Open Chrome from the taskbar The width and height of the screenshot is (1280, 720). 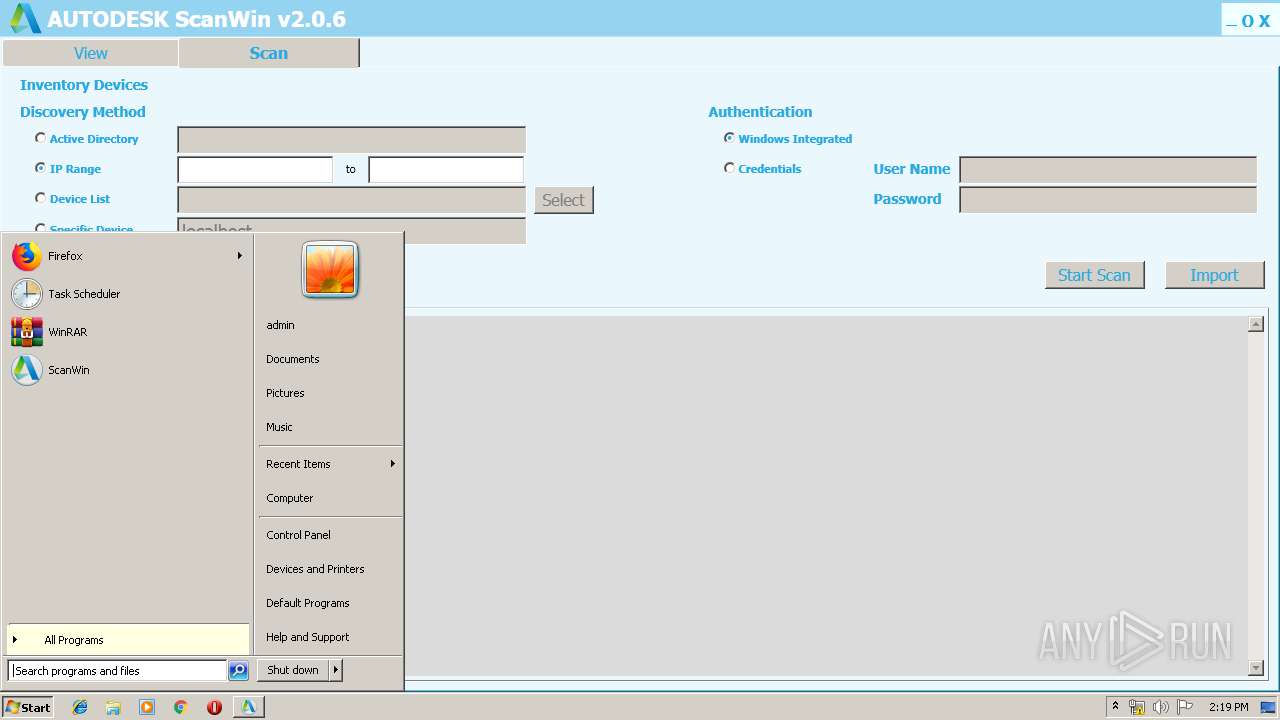pos(181,707)
